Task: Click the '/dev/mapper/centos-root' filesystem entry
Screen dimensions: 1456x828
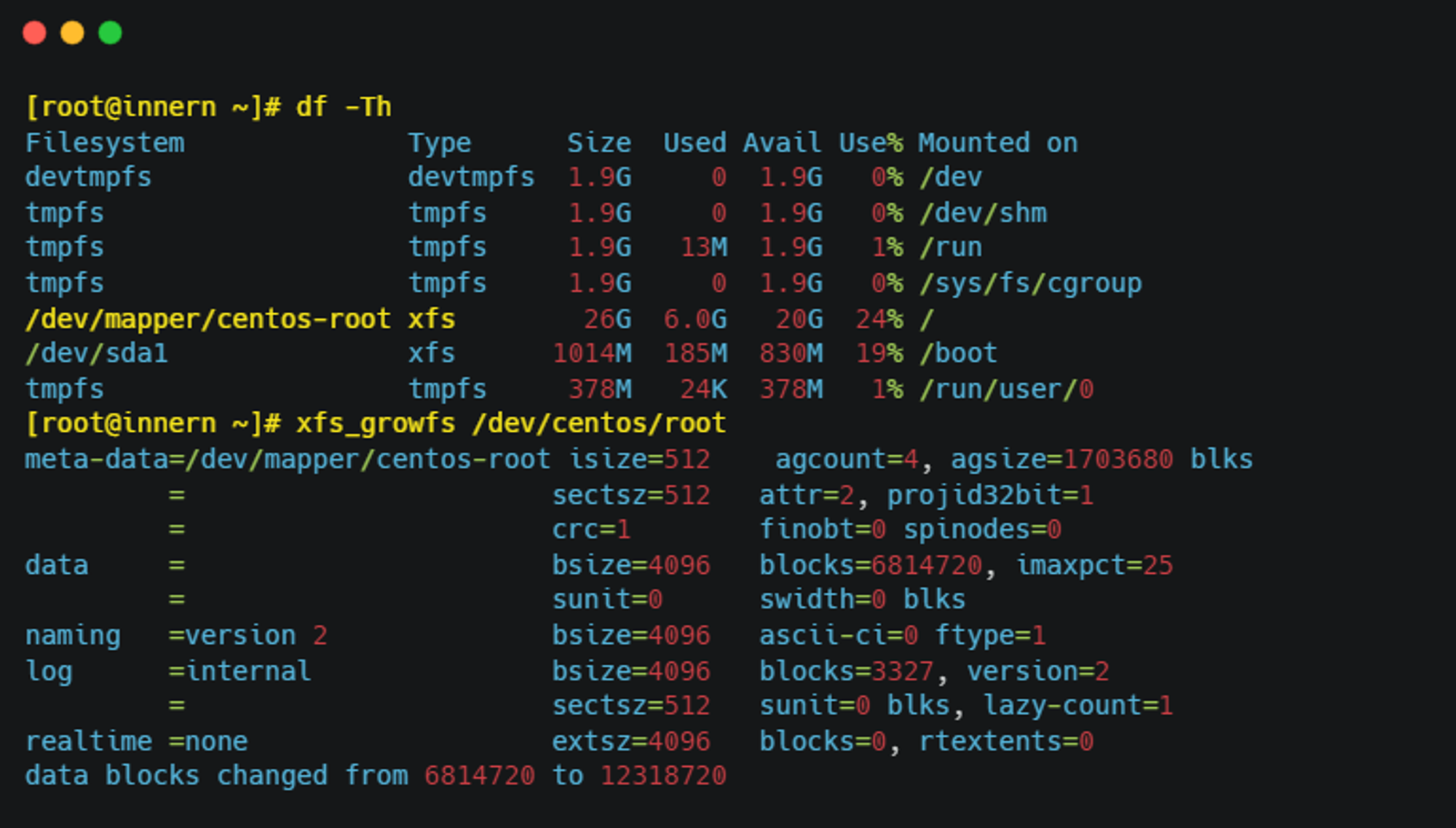Action: (x=208, y=319)
